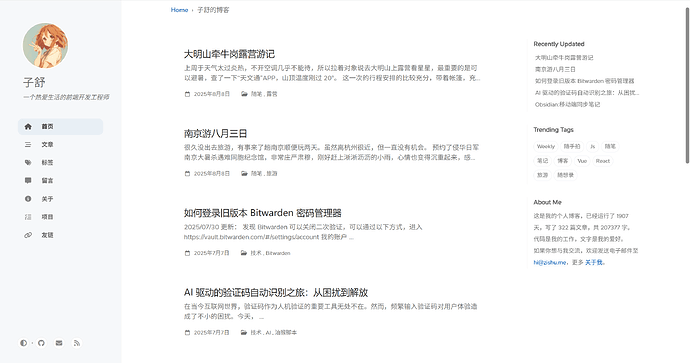This screenshot has width=690, height=363.
Task: Toggle dark/light theme mode icon
Action: (23, 343)
